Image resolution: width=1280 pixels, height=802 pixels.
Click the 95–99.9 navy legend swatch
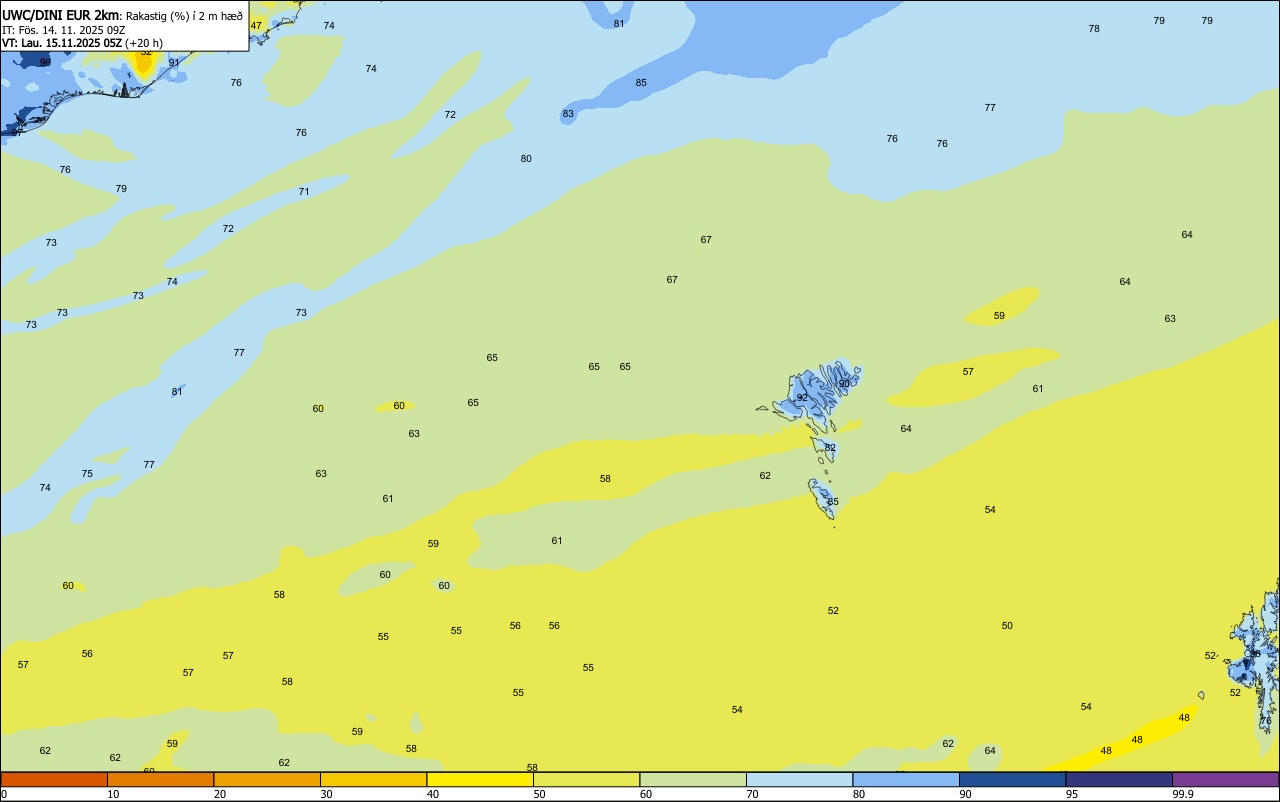click(x=1119, y=779)
